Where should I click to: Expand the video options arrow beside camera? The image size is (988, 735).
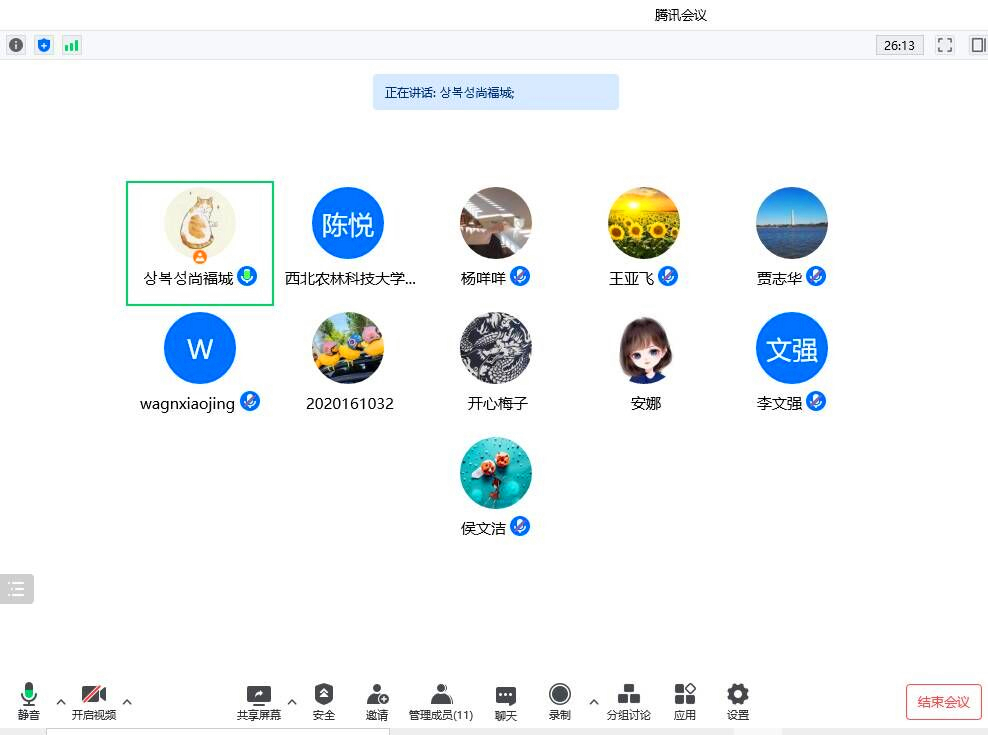(x=127, y=701)
